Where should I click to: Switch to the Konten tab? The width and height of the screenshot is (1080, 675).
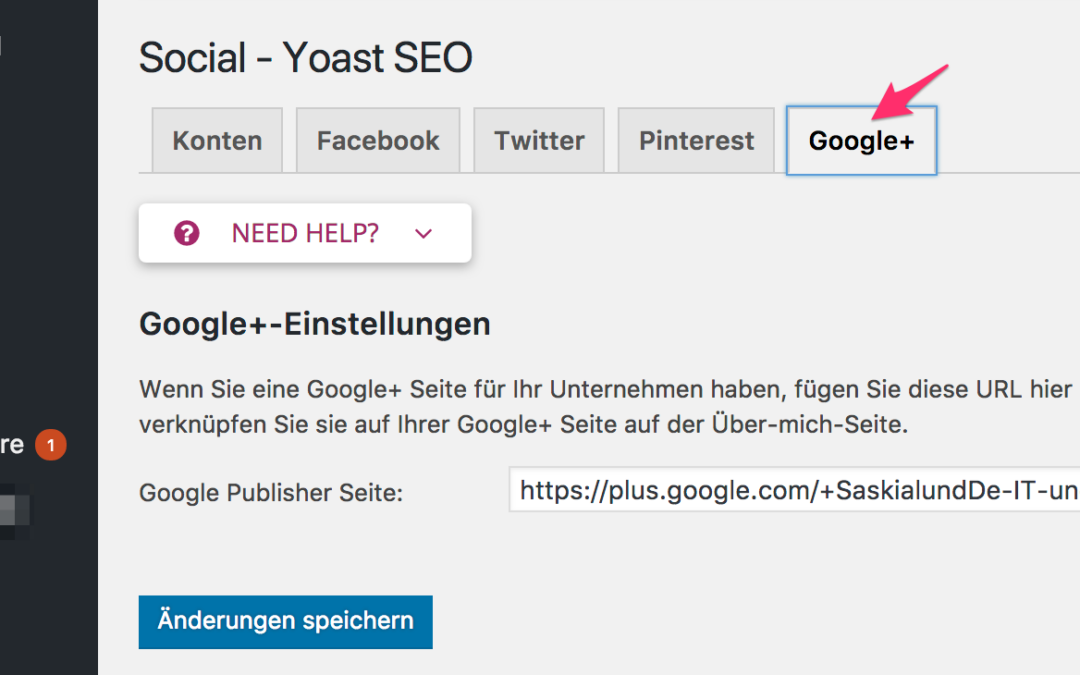[x=217, y=141]
